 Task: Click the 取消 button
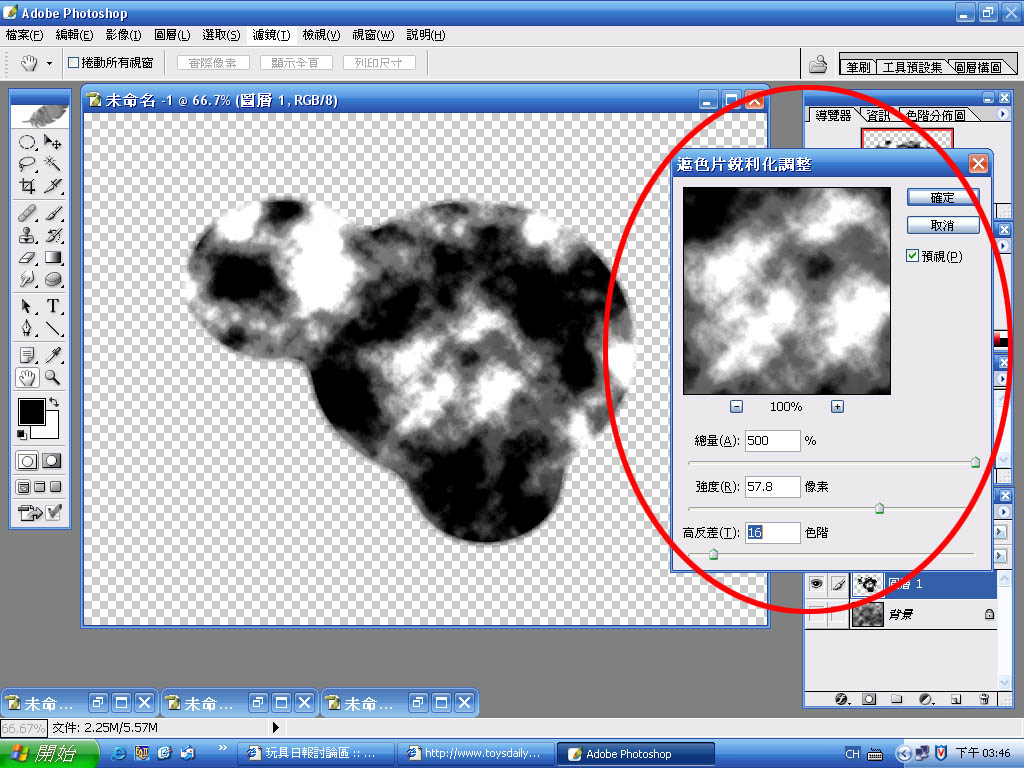pos(942,225)
